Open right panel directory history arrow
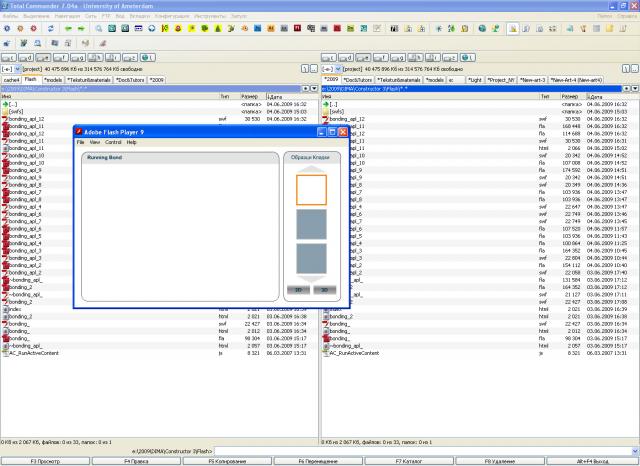 (635, 89)
